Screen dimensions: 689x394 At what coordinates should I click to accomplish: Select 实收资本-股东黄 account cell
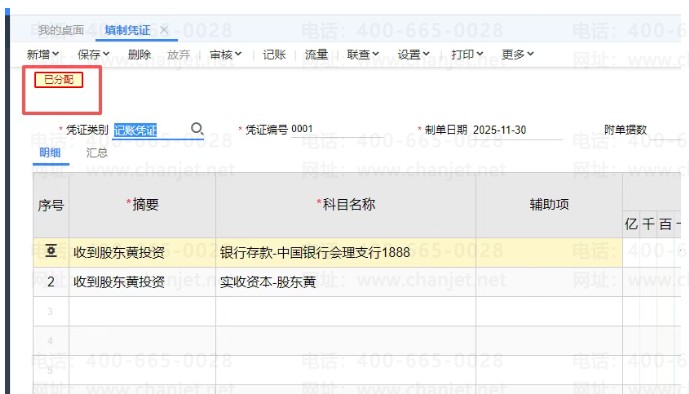coord(345,282)
